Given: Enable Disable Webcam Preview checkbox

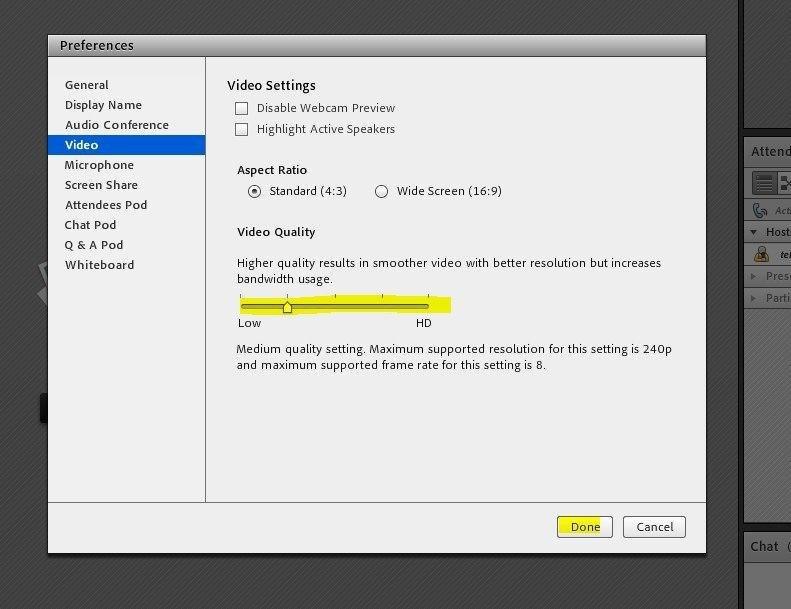Looking at the screenshot, I should [x=241, y=108].
